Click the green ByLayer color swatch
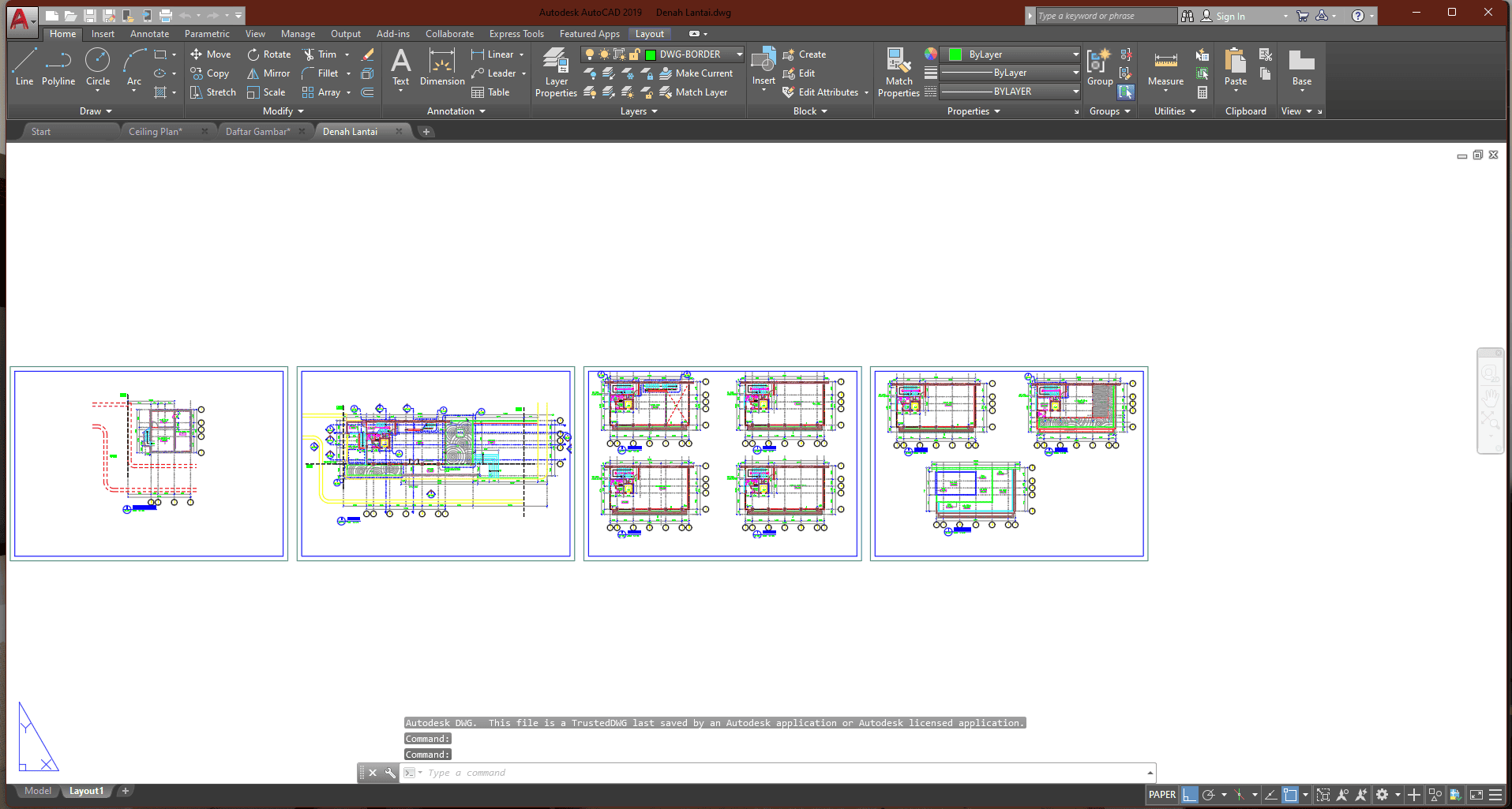 click(x=955, y=54)
